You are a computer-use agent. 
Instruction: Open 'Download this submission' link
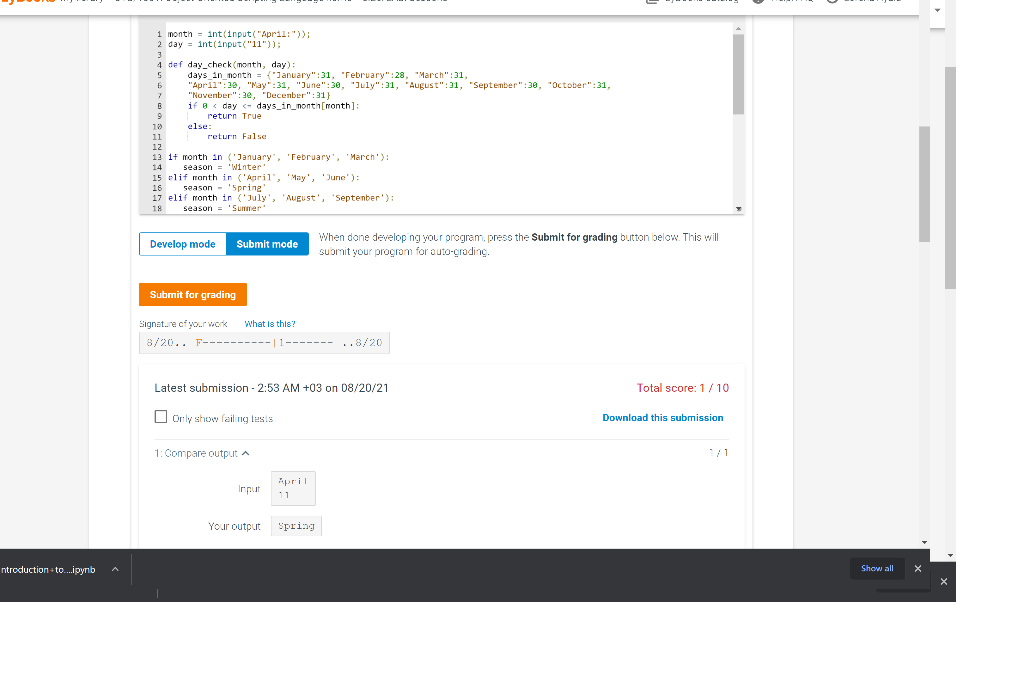(x=663, y=416)
